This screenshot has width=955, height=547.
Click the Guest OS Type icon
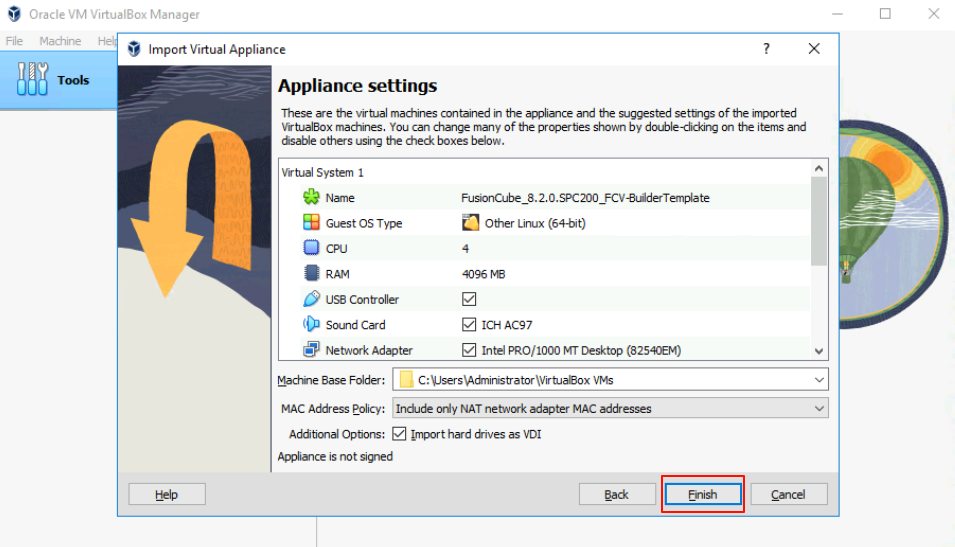pyautogui.click(x=310, y=223)
